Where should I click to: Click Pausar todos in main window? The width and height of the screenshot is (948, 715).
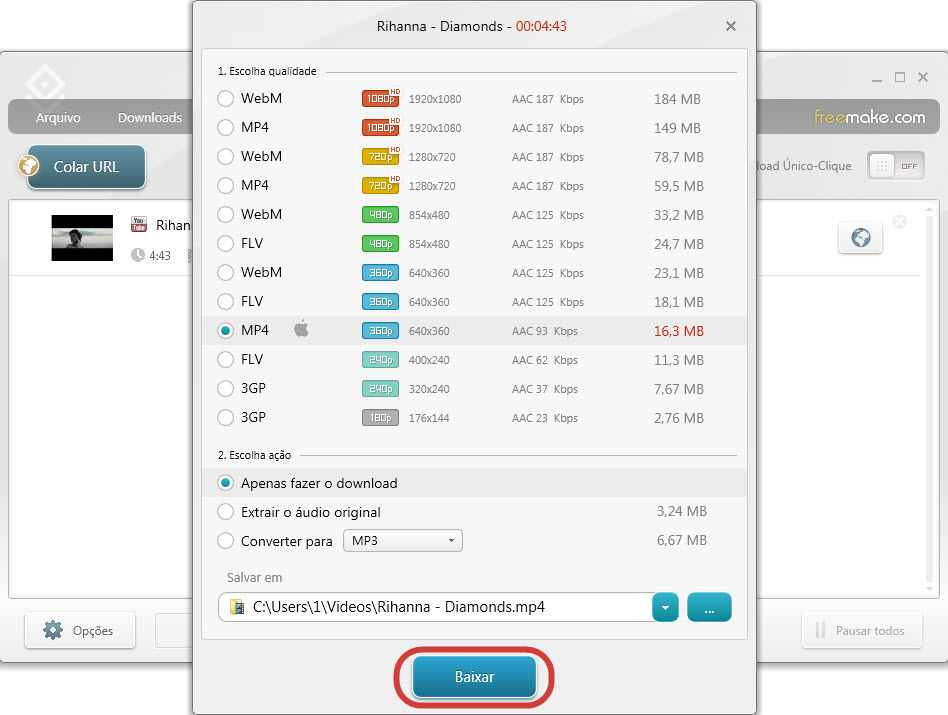coord(862,630)
